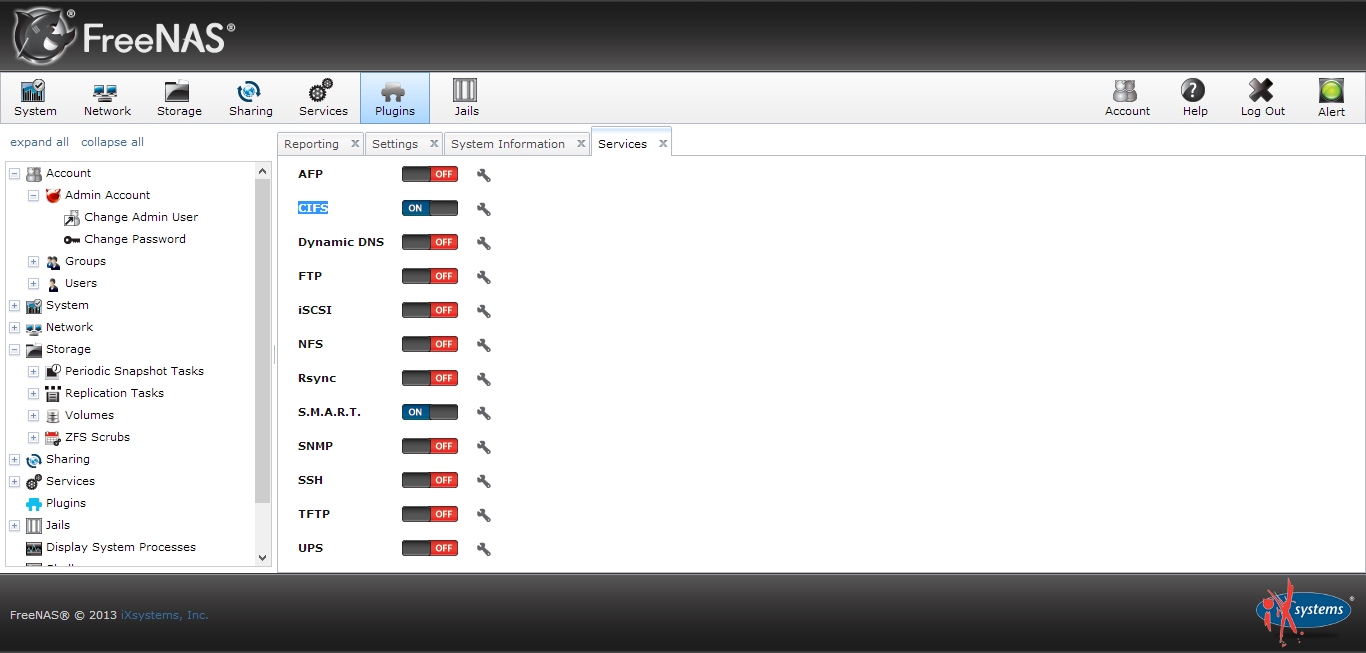The image size is (1366, 653).
Task: Expand the Groups tree node
Action: coord(33,261)
